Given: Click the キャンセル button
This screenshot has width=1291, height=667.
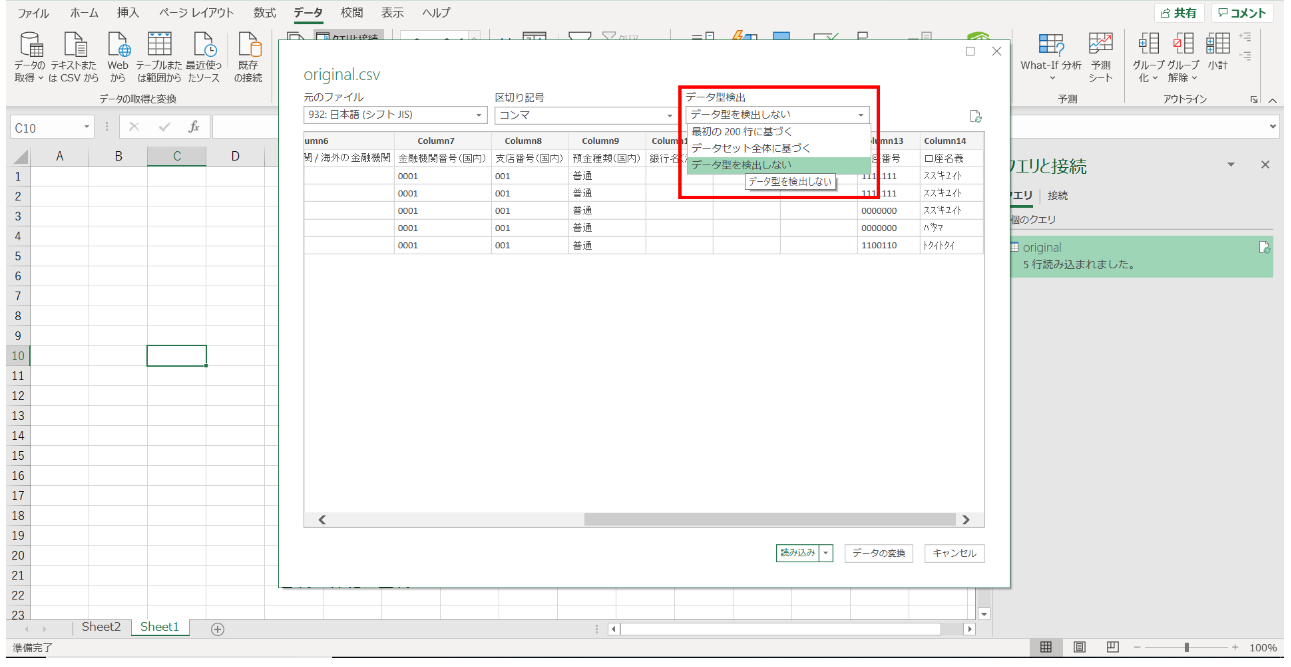Looking at the screenshot, I should [955, 553].
